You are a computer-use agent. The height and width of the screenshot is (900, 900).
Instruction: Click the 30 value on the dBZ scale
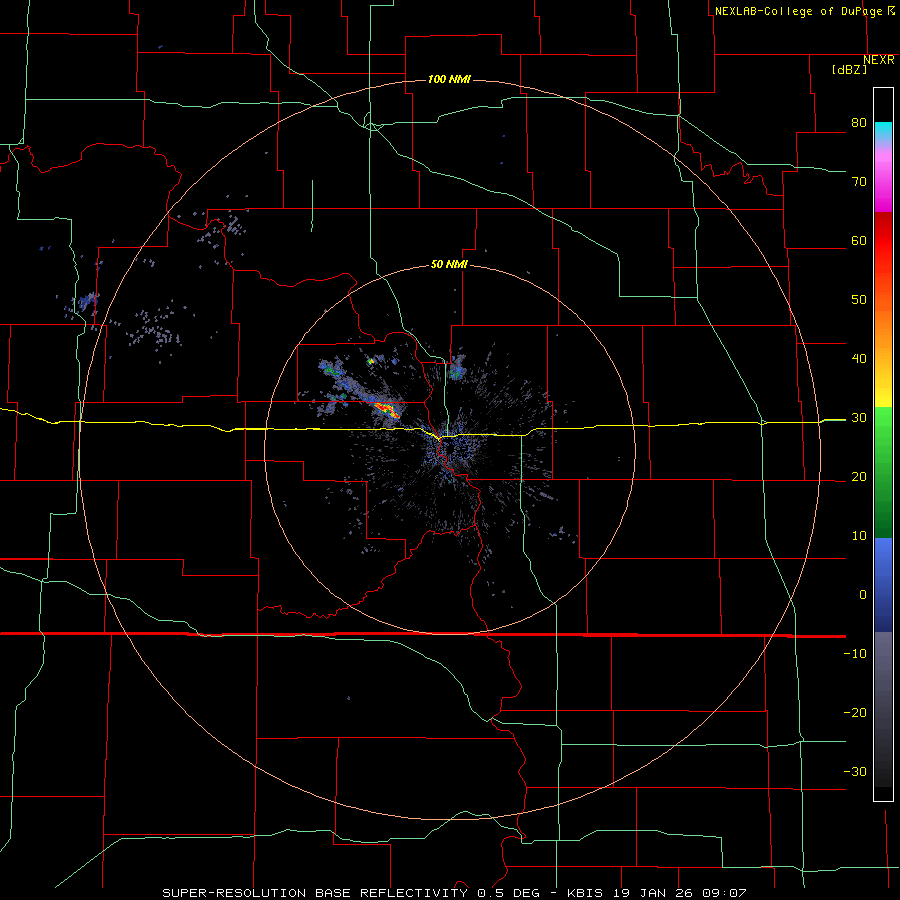pyautogui.click(x=859, y=418)
